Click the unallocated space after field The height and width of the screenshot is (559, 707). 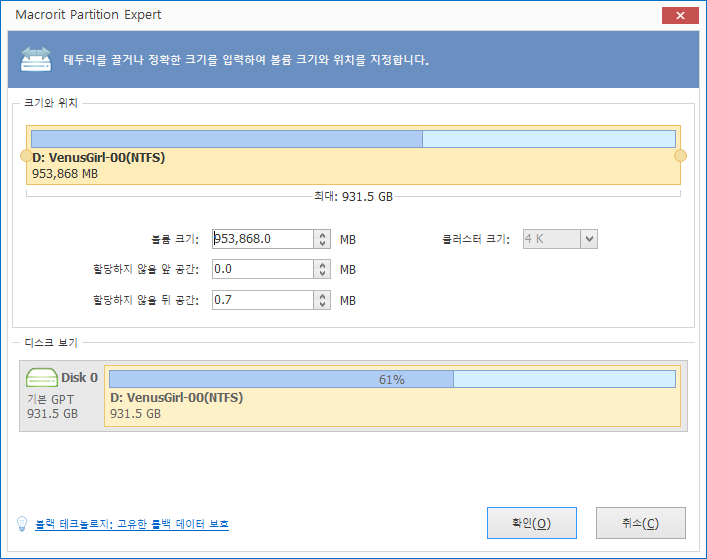pyautogui.click(x=263, y=300)
